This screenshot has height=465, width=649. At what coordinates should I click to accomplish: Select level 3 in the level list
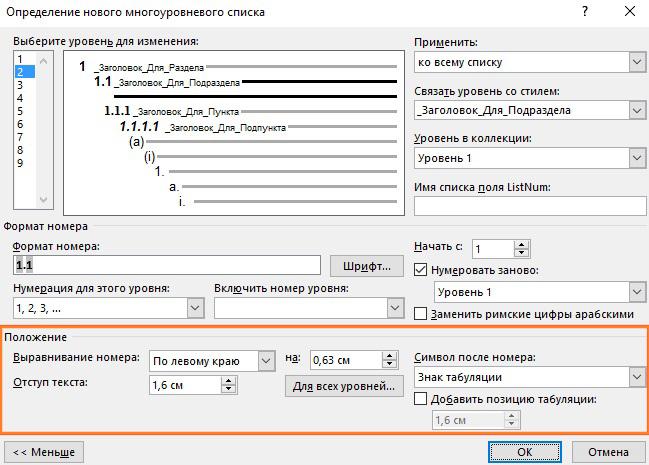(19, 85)
